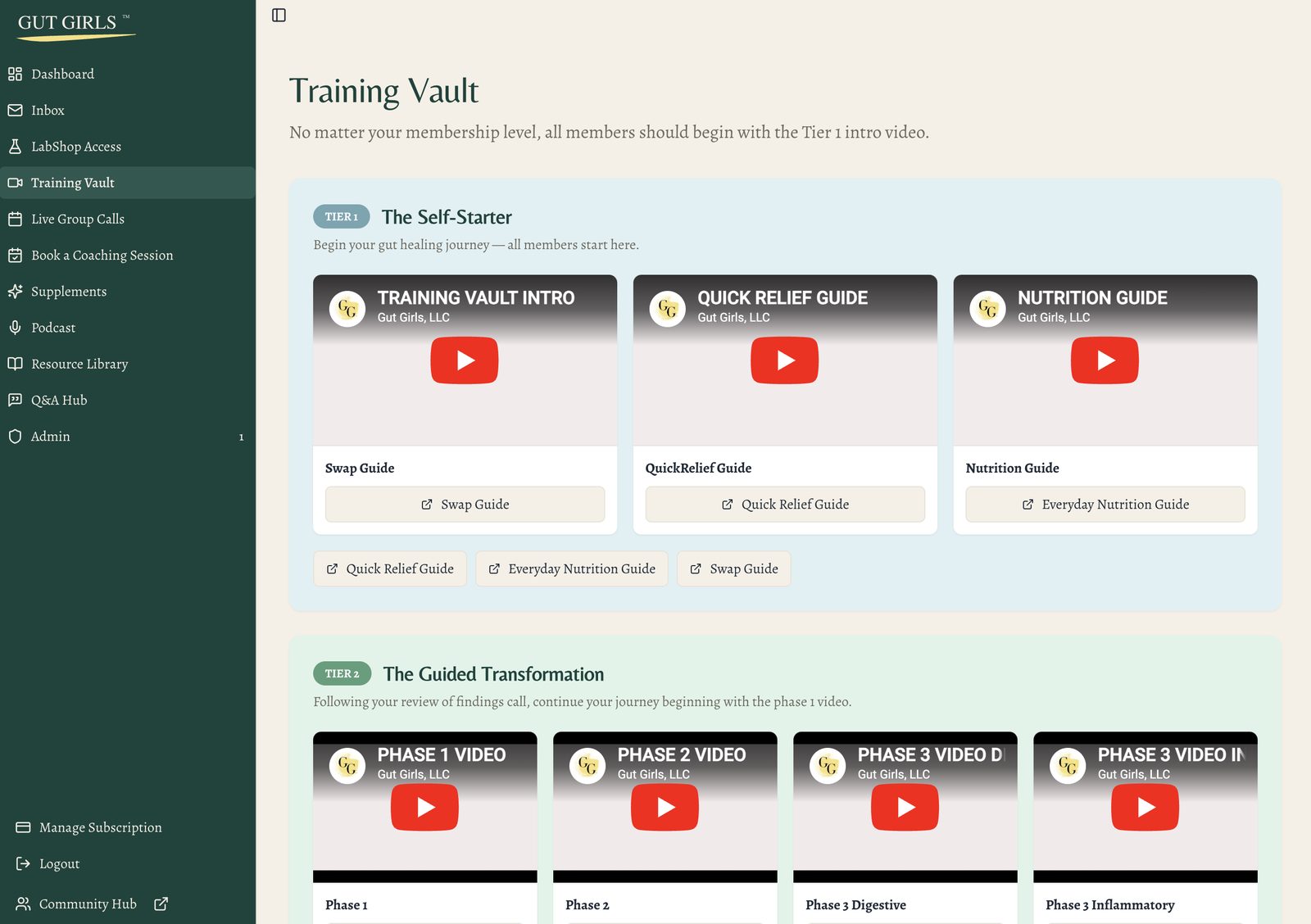The image size is (1311, 924).
Task: Click the Admin notification count badge
Action: click(x=241, y=437)
